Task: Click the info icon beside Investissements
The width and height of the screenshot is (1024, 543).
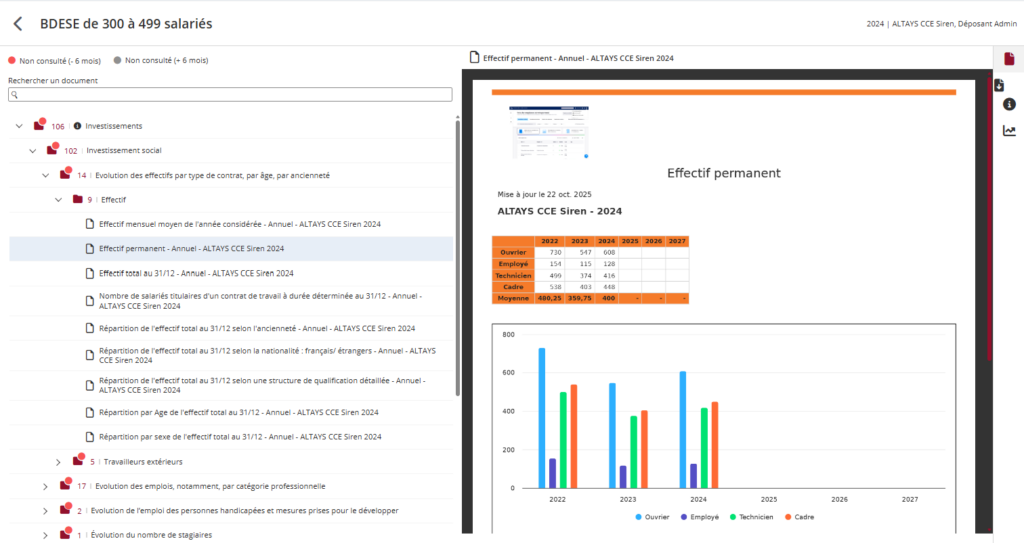Action: point(77,126)
